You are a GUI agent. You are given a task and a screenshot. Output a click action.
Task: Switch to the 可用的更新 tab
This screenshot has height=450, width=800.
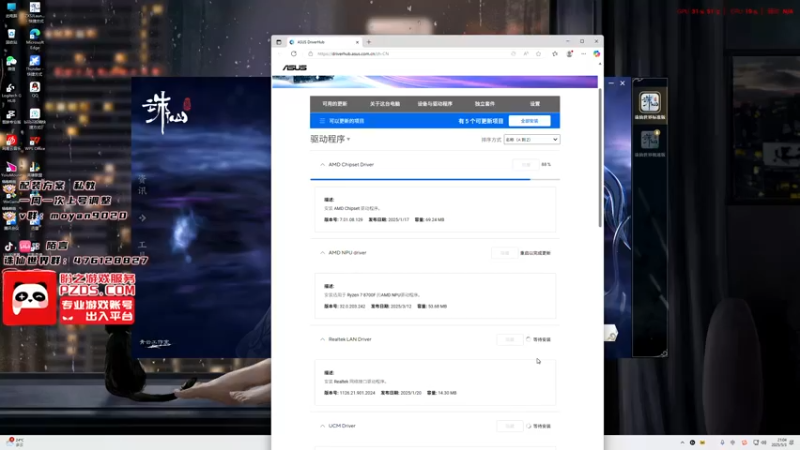pos(335,104)
